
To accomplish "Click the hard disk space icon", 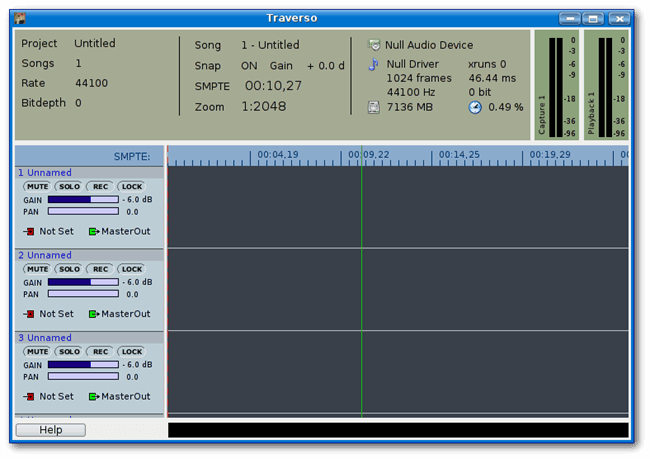I will pos(374,107).
